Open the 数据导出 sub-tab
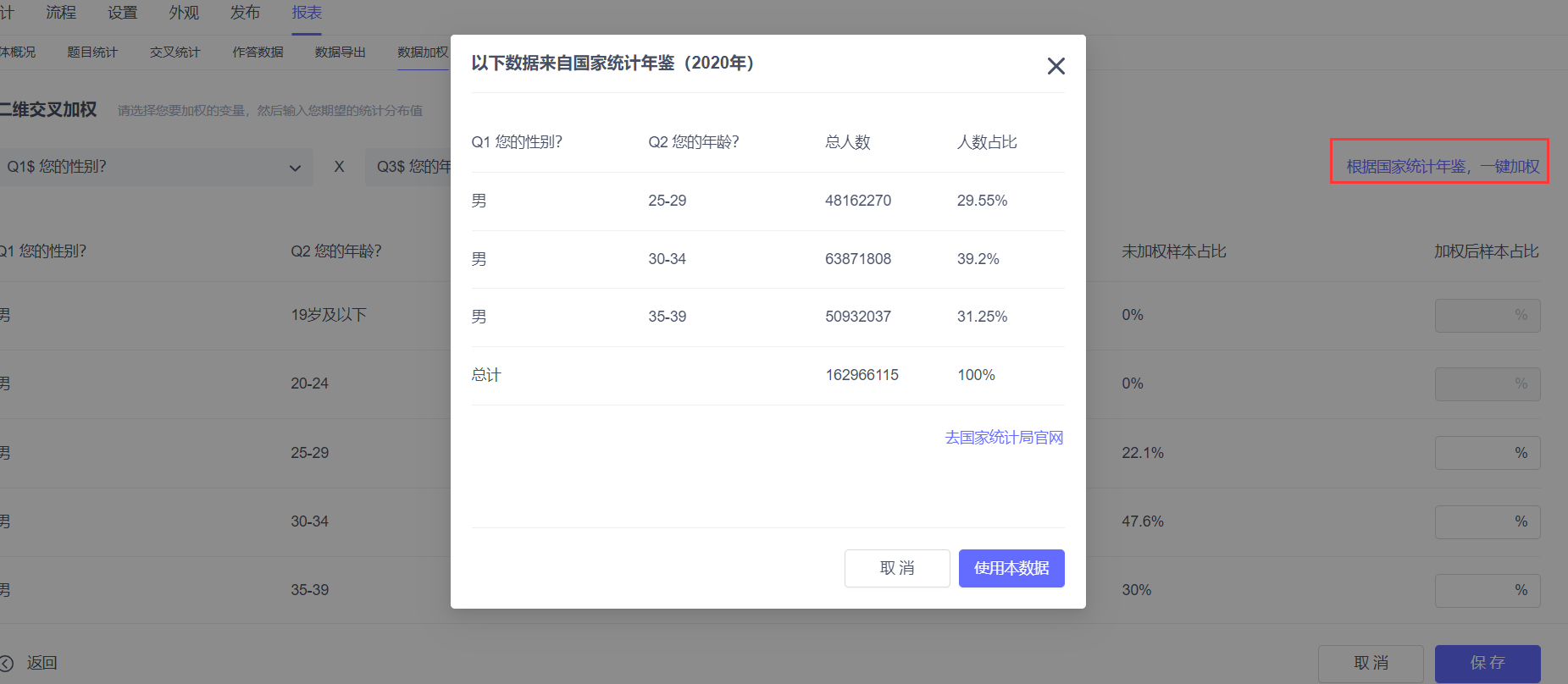The image size is (1568, 684). click(x=341, y=52)
